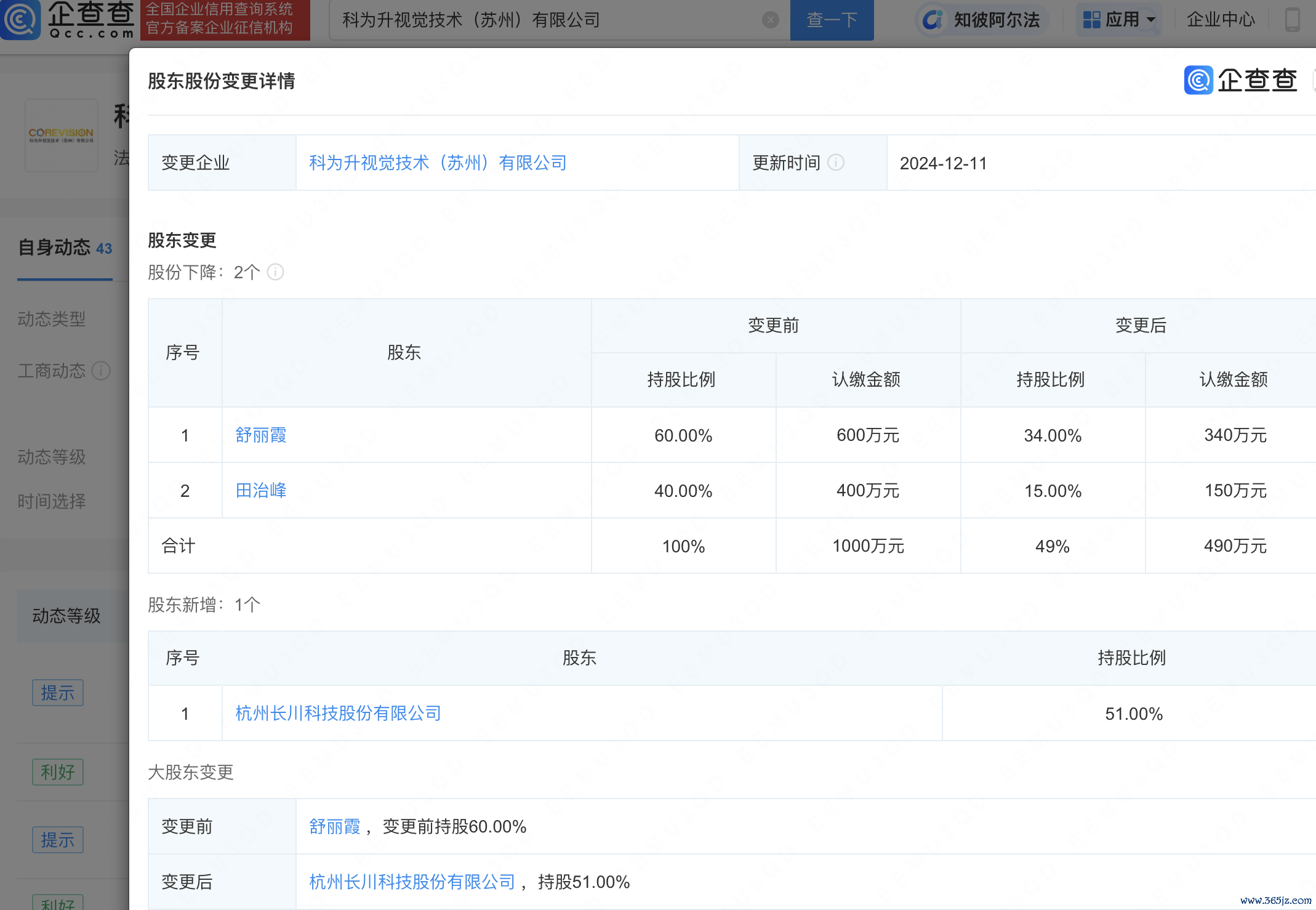This screenshot has height=910, width=1316.
Task: Click info icon next to 更新时间
Action: [836, 163]
